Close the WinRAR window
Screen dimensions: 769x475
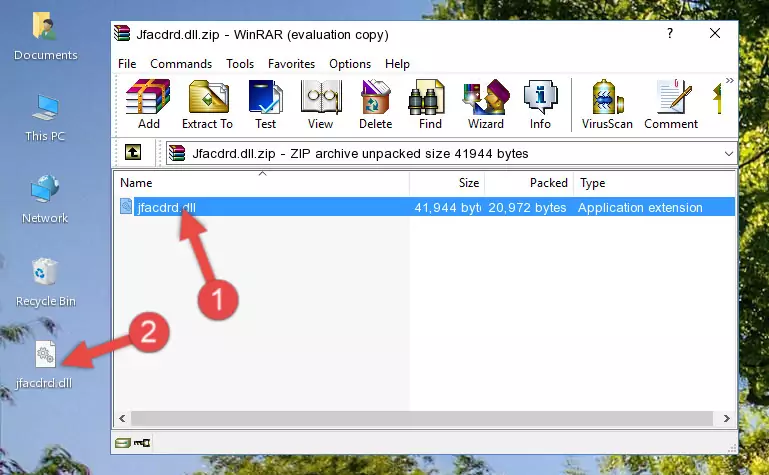click(715, 33)
